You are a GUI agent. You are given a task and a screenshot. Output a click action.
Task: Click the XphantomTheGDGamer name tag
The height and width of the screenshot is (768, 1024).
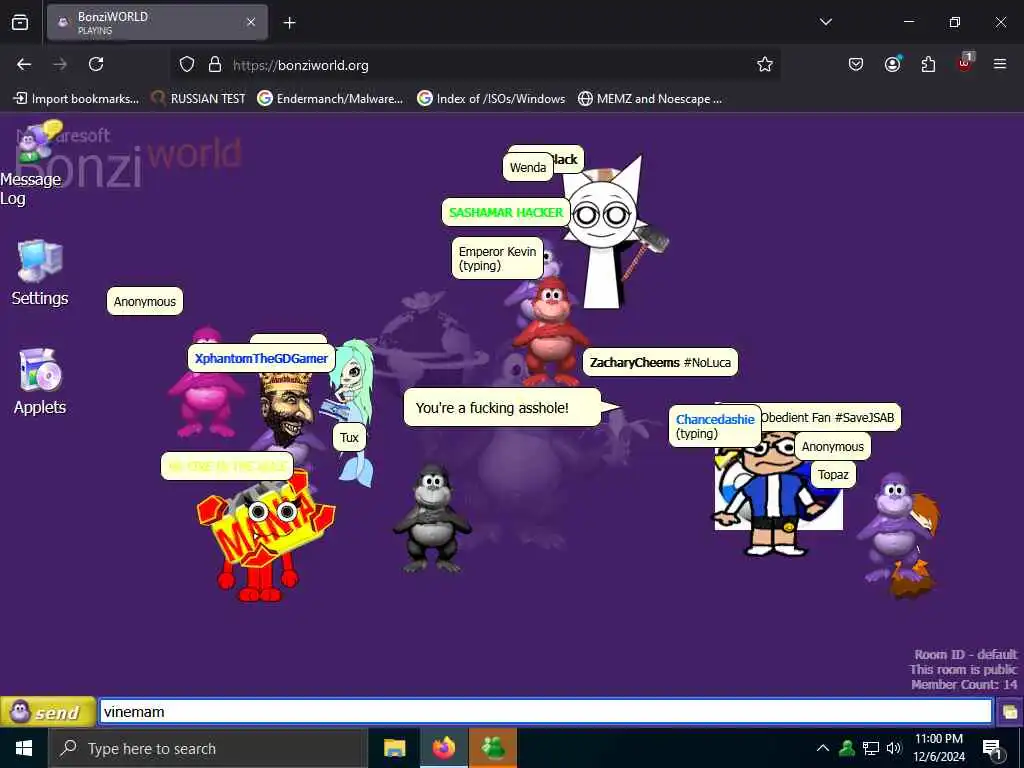point(261,359)
